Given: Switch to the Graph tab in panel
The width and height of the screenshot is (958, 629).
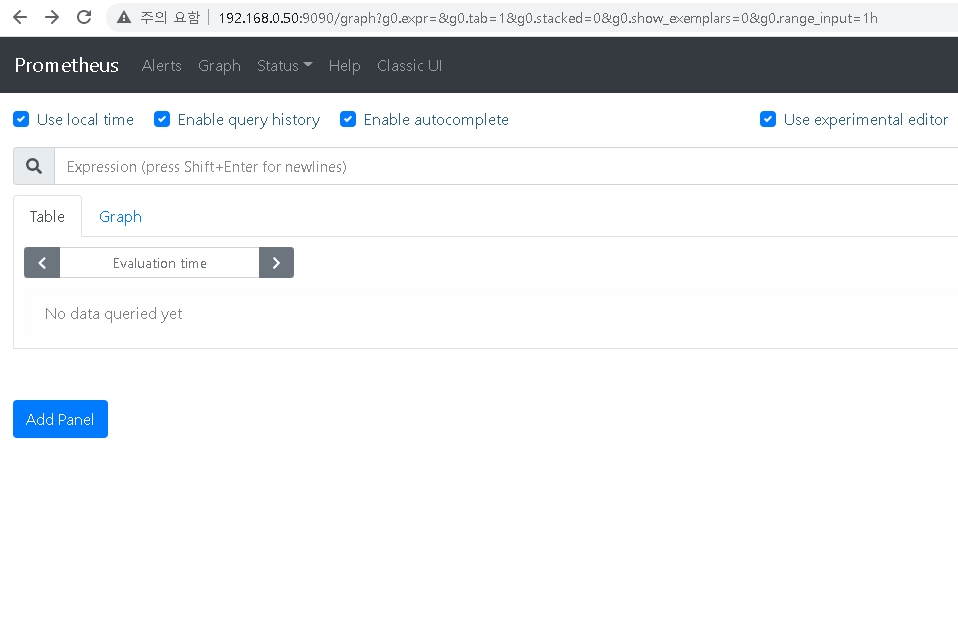Looking at the screenshot, I should [x=120, y=216].
